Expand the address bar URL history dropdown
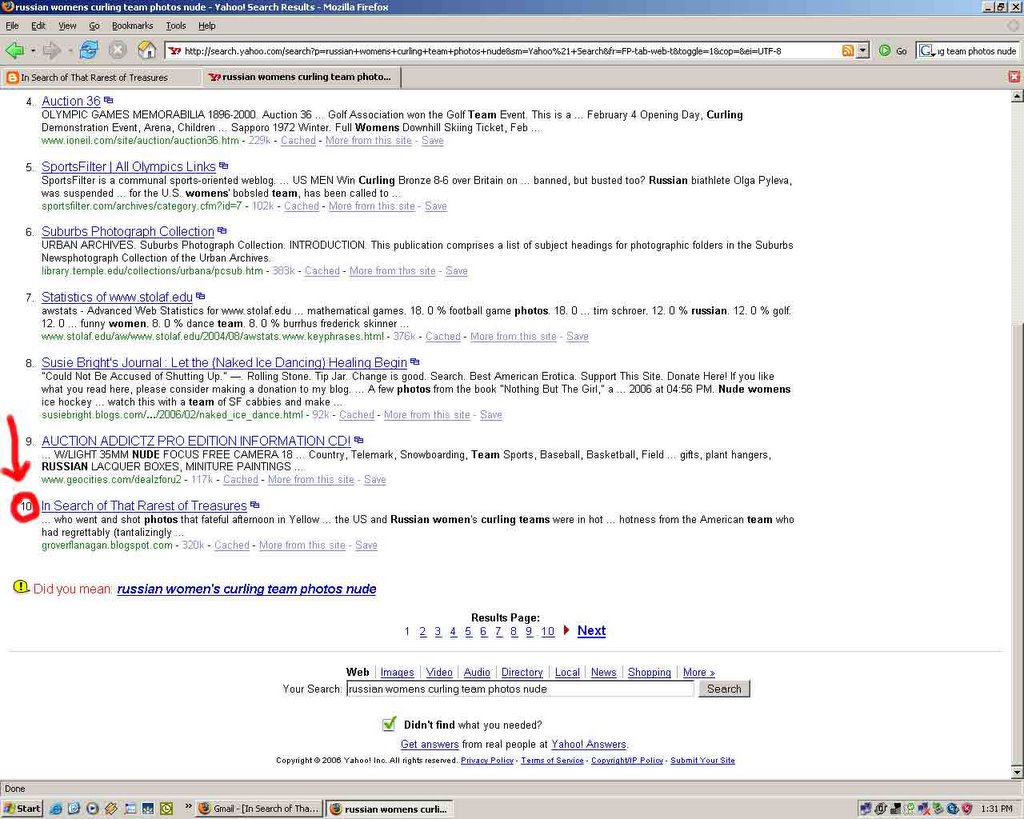 click(x=863, y=50)
